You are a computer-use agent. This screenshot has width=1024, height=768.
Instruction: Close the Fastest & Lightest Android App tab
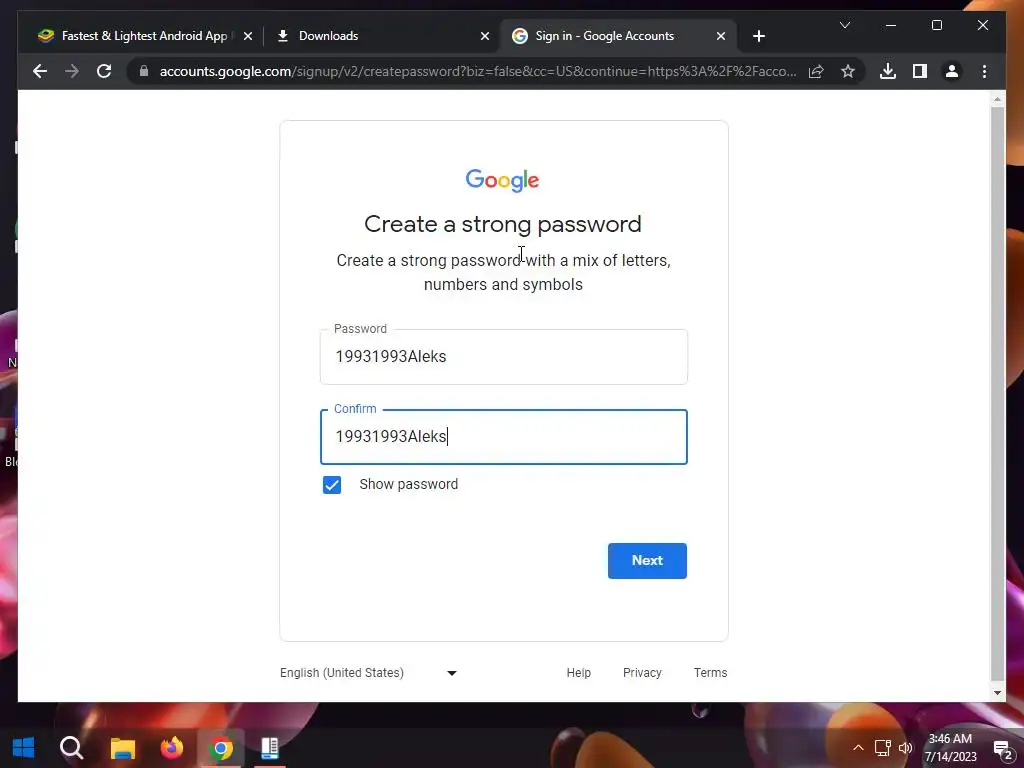point(248,36)
